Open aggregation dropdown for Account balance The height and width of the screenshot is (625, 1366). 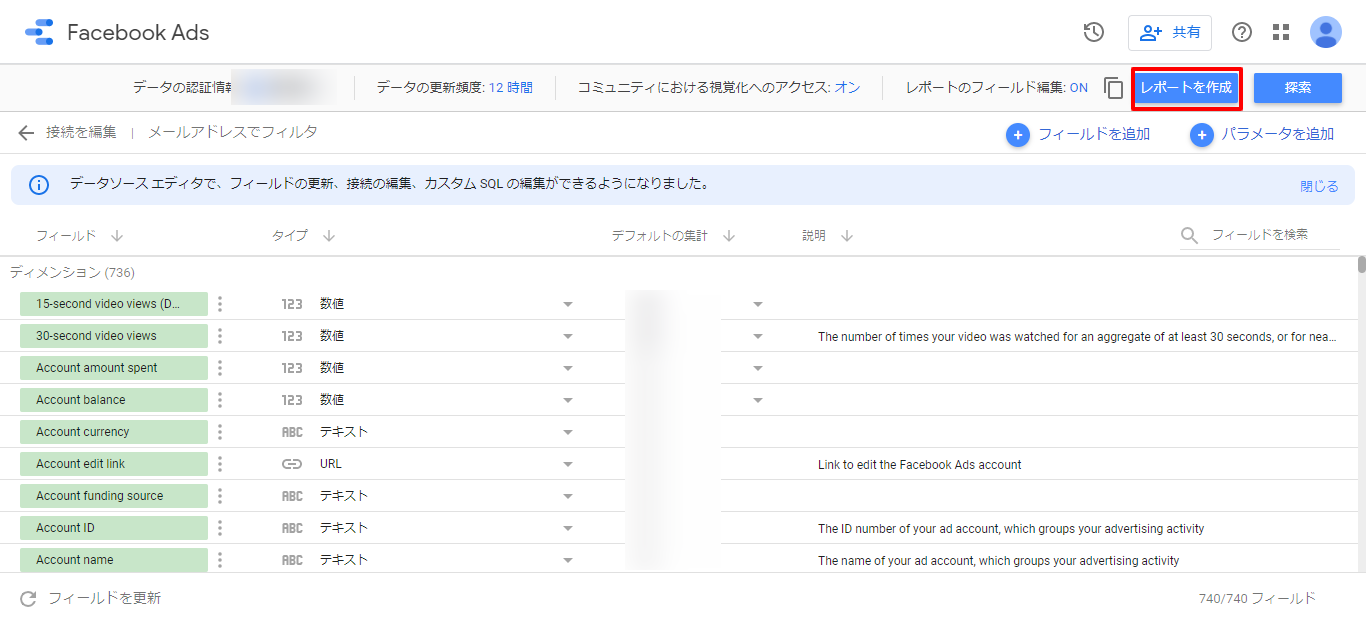[758, 400]
